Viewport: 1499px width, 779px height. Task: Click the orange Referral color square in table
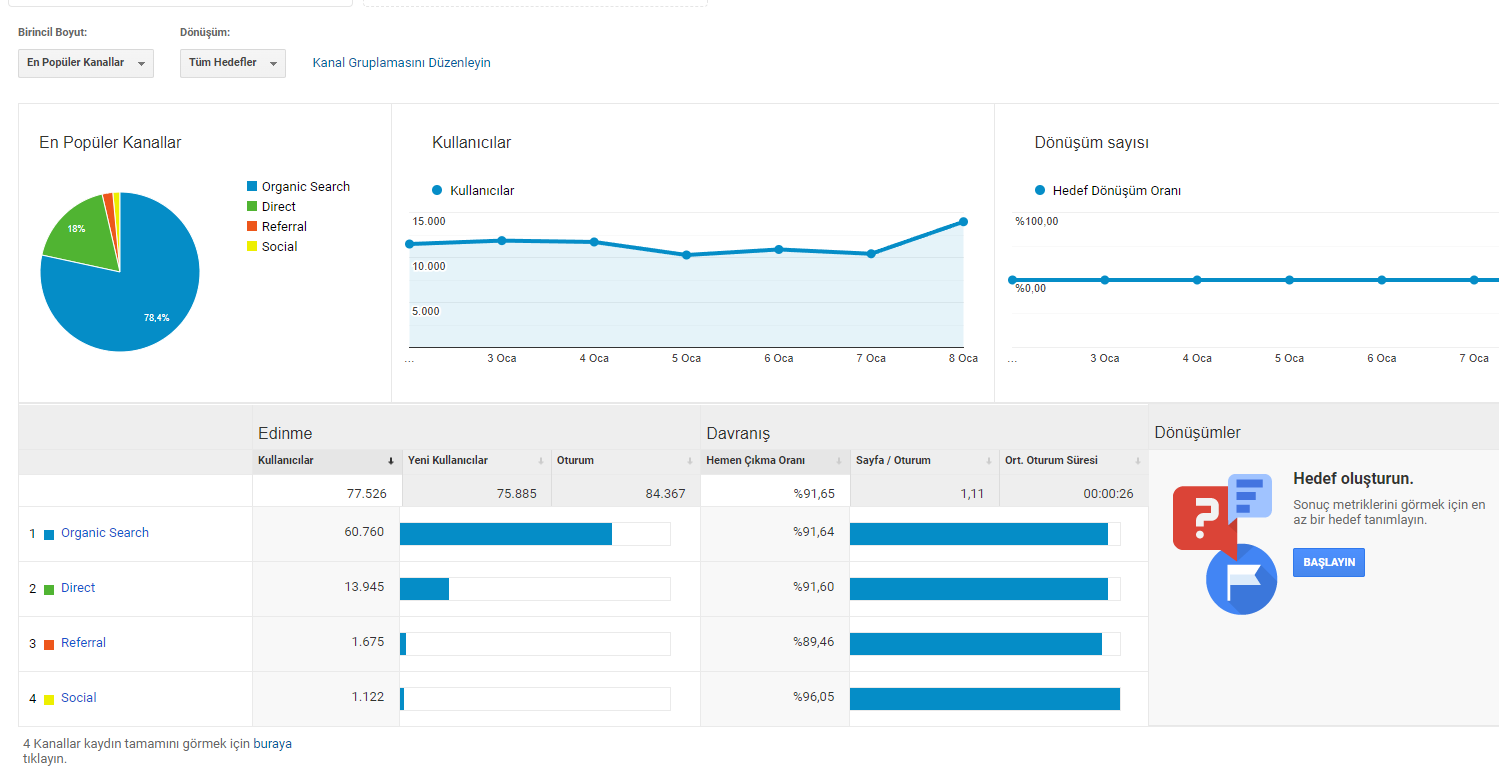49,644
